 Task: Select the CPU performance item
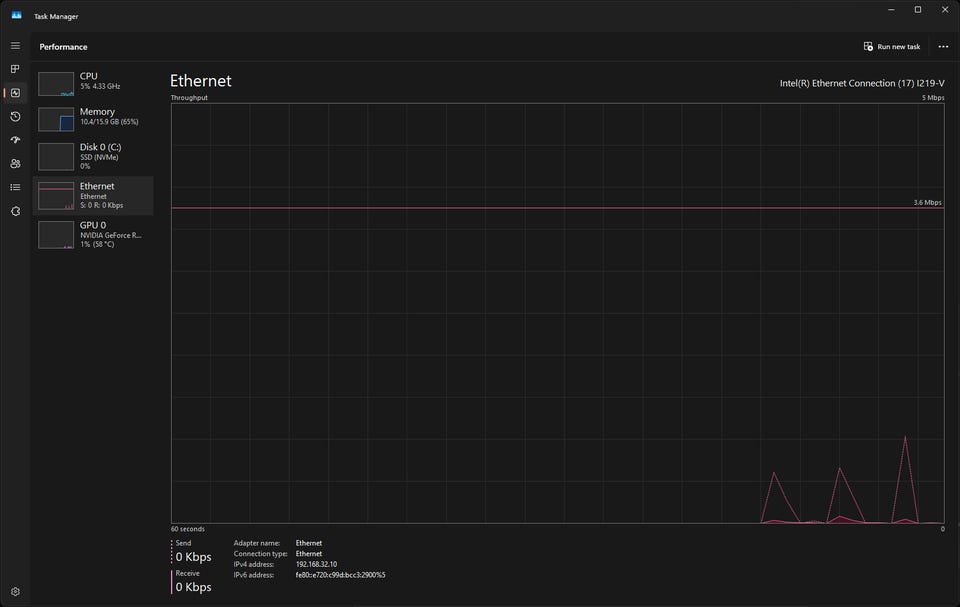click(x=93, y=83)
